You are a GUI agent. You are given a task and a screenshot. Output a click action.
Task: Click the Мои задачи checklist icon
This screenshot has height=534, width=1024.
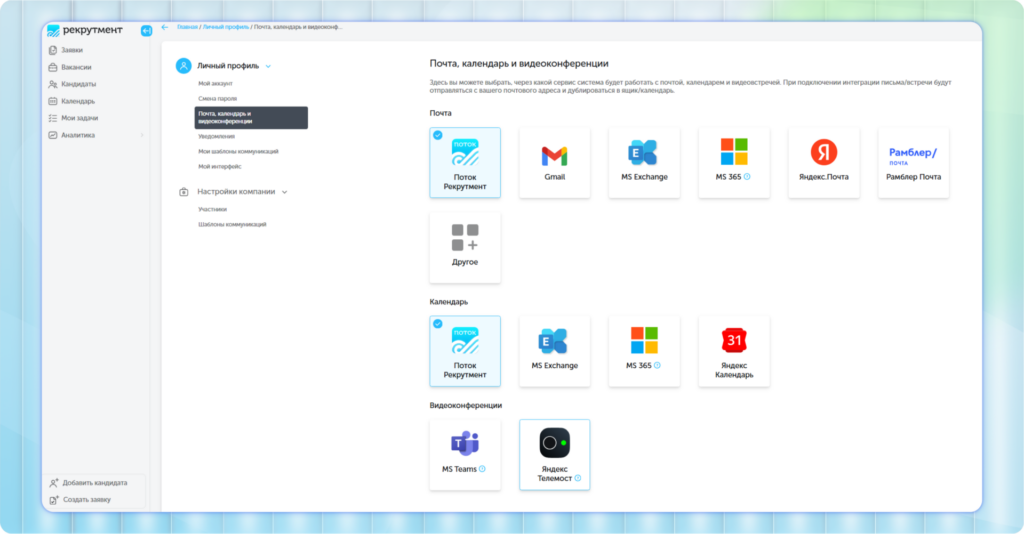pos(53,118)
